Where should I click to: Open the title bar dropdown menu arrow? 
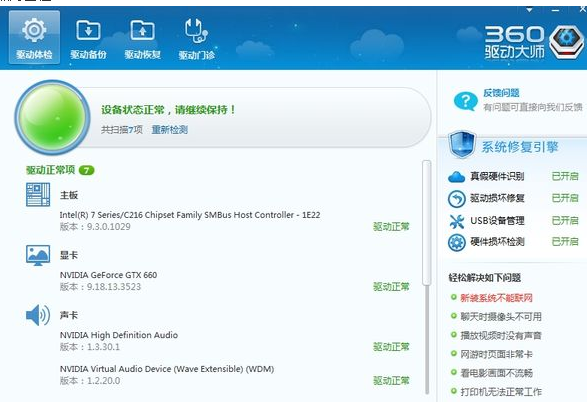point(529,10)
